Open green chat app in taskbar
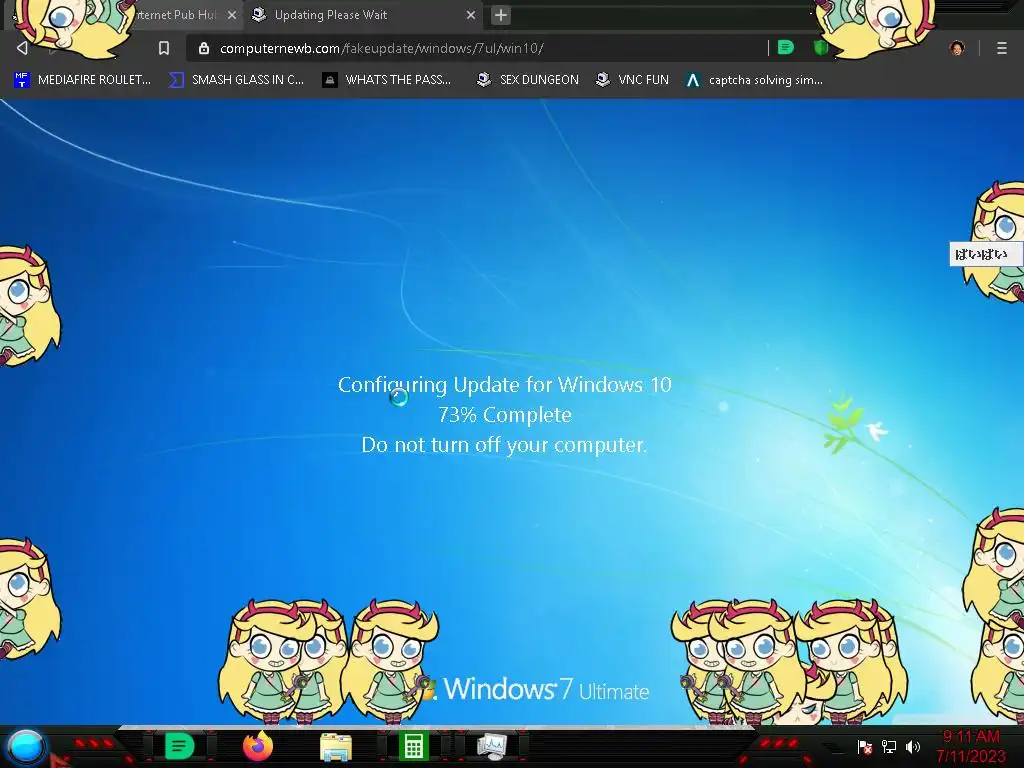The height and width of the screenshot is (768, 1024). pyautogui.click(x=179, y=746)
